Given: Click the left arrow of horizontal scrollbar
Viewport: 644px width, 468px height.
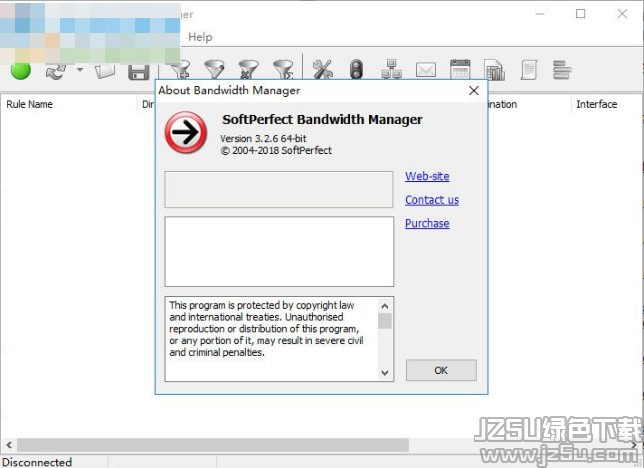Looking at the screenshot, I should [9, 445].
